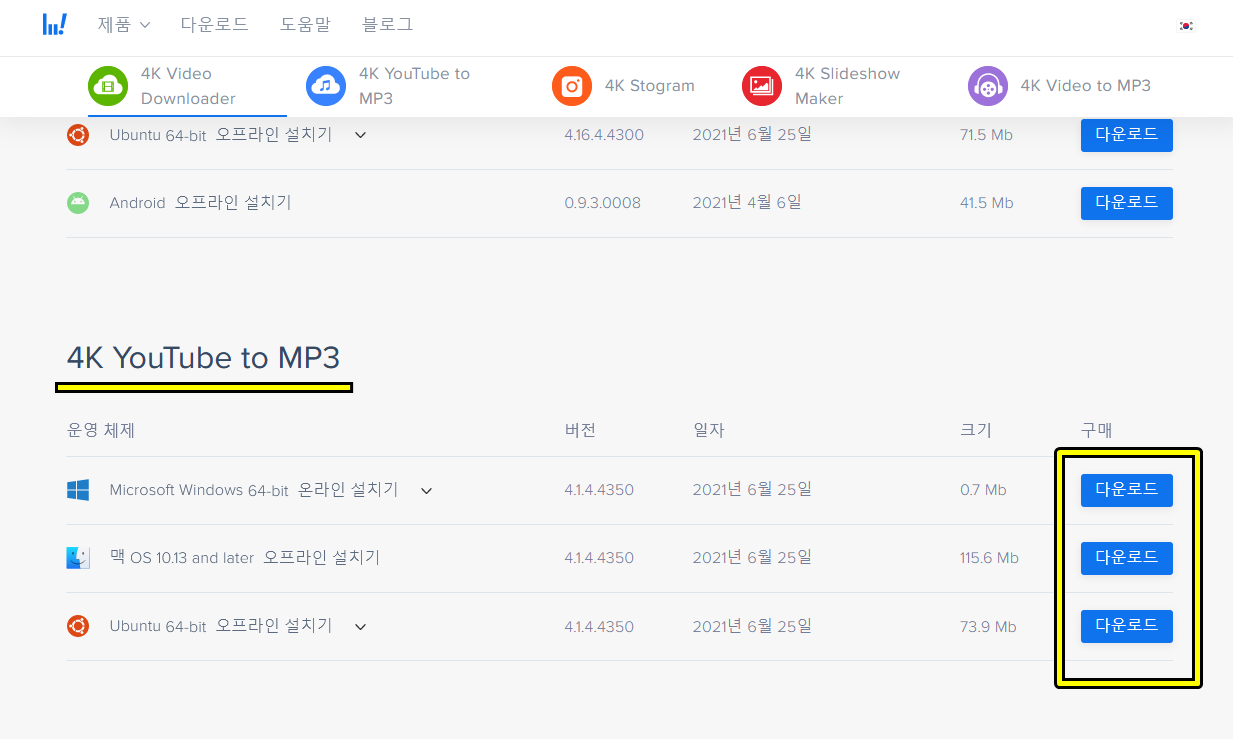This screenshot has width=1233, height=739.
Task: Click the 4K Download logo icon
Action: tap(55, 24)
